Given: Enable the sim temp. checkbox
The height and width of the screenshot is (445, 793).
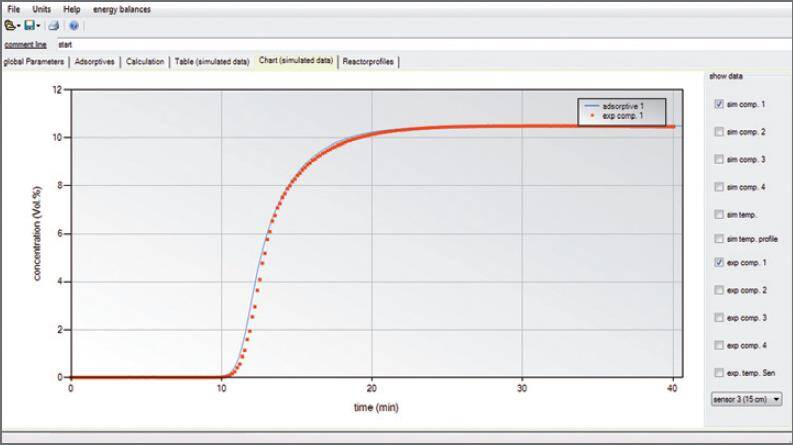Looking at the screenshot, I should (x=721, y=212).
